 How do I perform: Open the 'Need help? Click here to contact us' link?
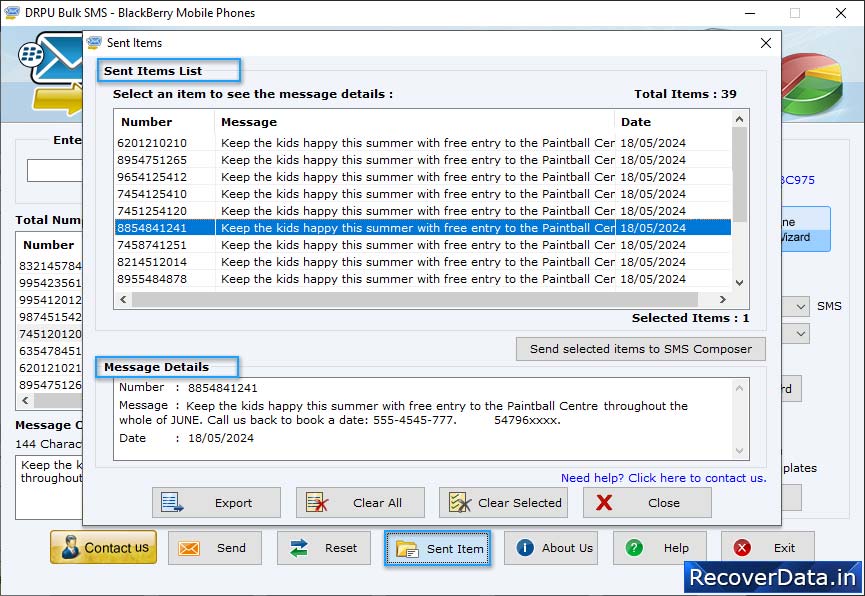point(663,478)
